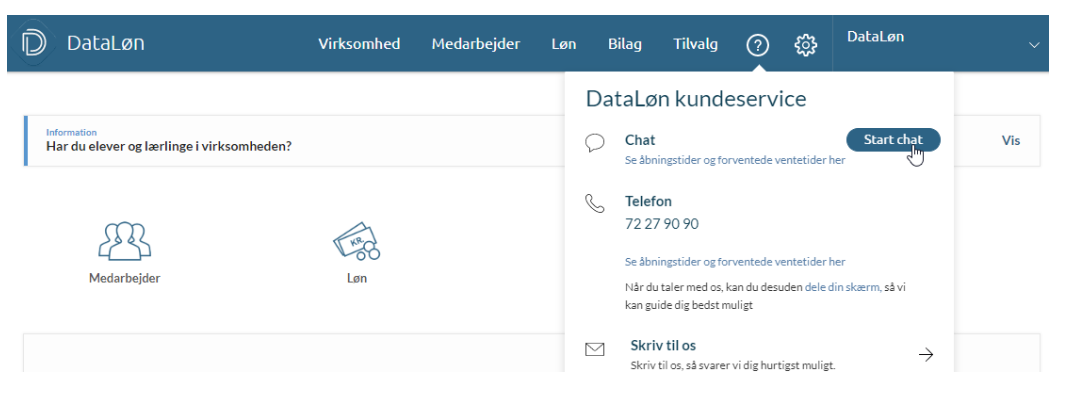Open the Tilvalg menu
Viewport: 1087px width, 412px height.
[x=695, y=44]
